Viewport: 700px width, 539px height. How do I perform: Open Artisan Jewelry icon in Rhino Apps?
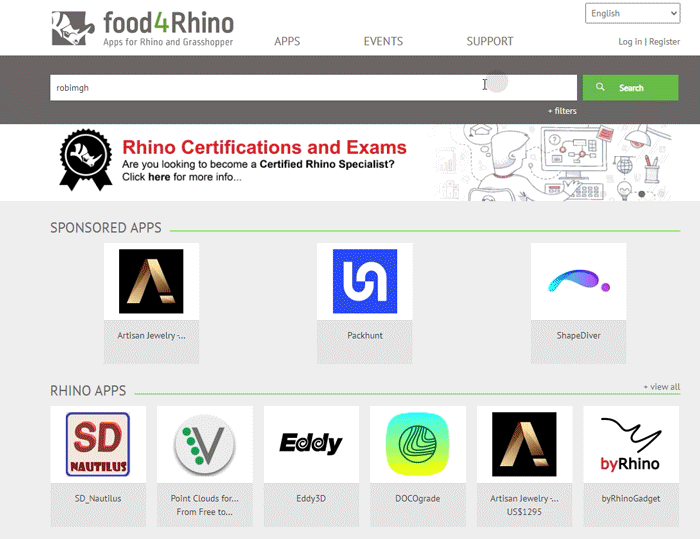point(524,444)
